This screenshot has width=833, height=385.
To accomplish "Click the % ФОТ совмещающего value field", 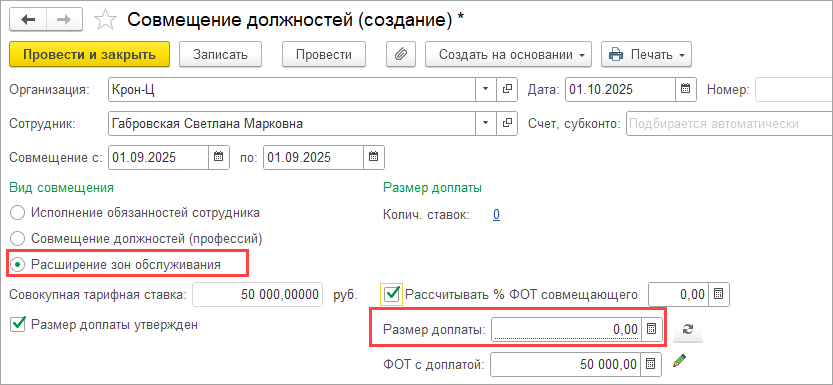I will pos(679,294).
